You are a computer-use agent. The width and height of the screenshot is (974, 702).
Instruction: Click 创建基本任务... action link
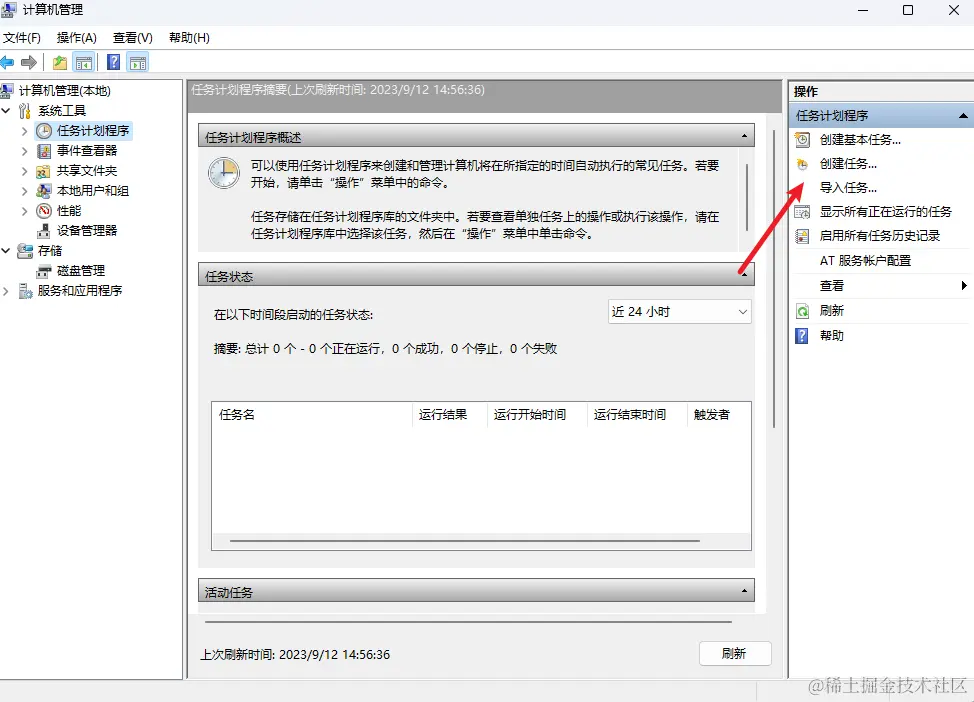860,140
